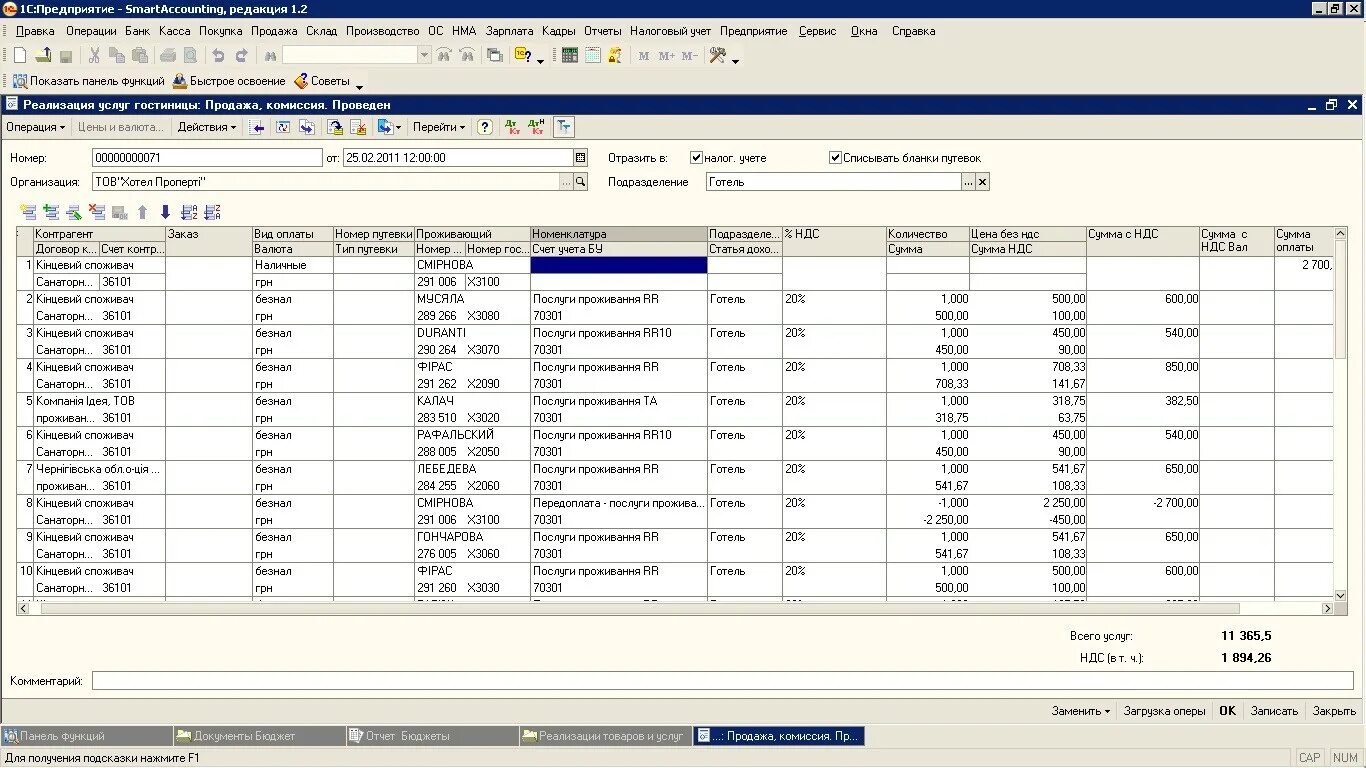Open the Действия dropdown menu
The width and height of the screenshot is (1366, 768).
click(207, 127)
